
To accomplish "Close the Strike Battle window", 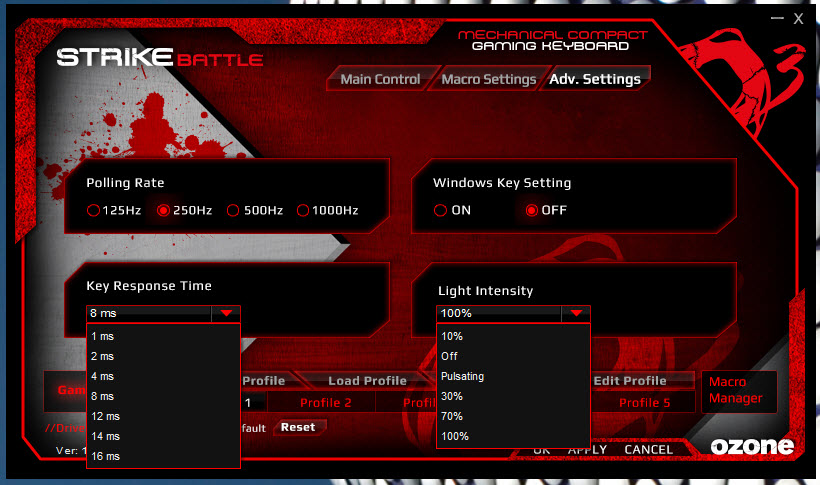I will 798,18.
